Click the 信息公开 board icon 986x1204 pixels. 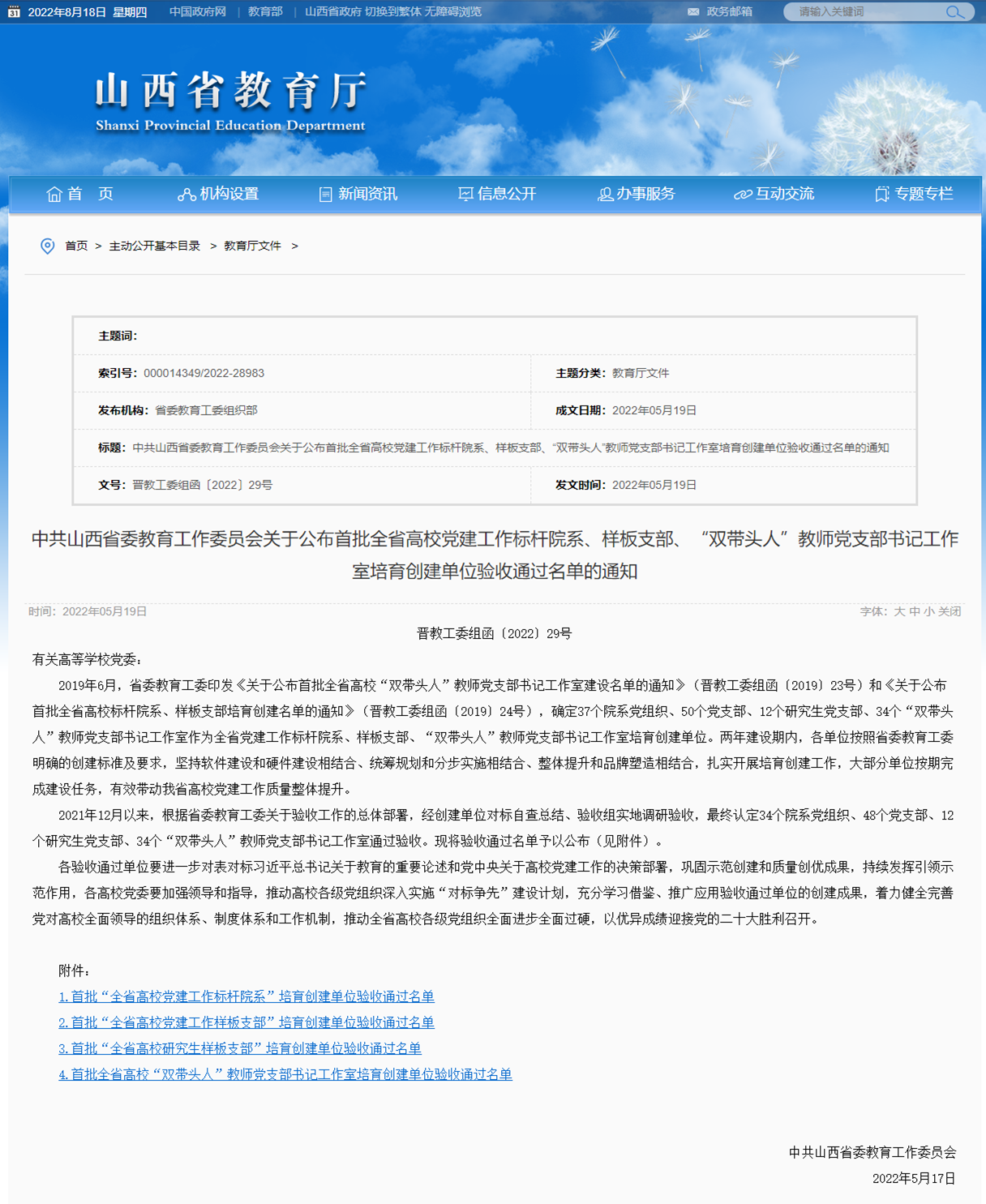point(465,195)
